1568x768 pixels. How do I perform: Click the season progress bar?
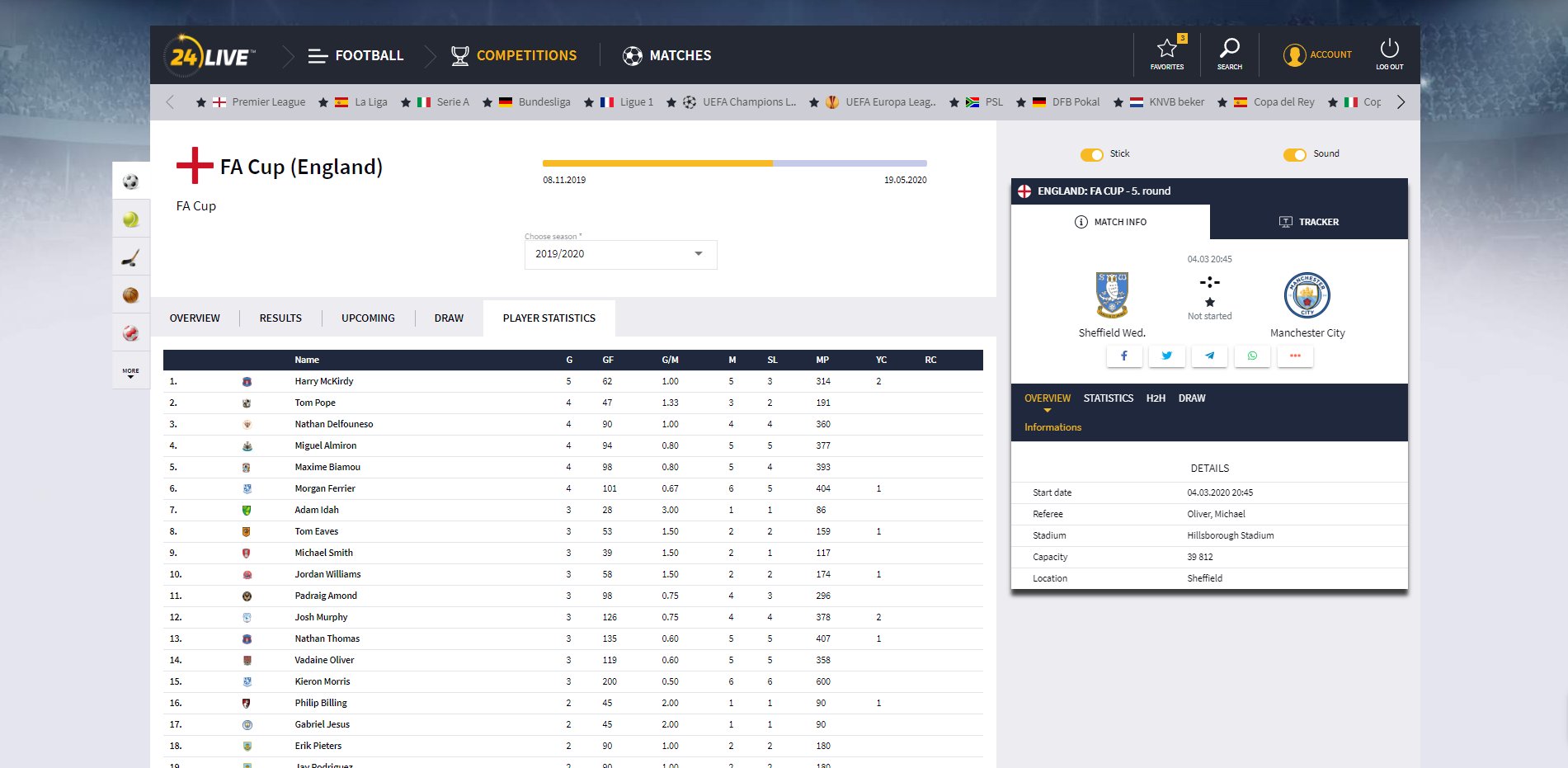pos(734,163)
